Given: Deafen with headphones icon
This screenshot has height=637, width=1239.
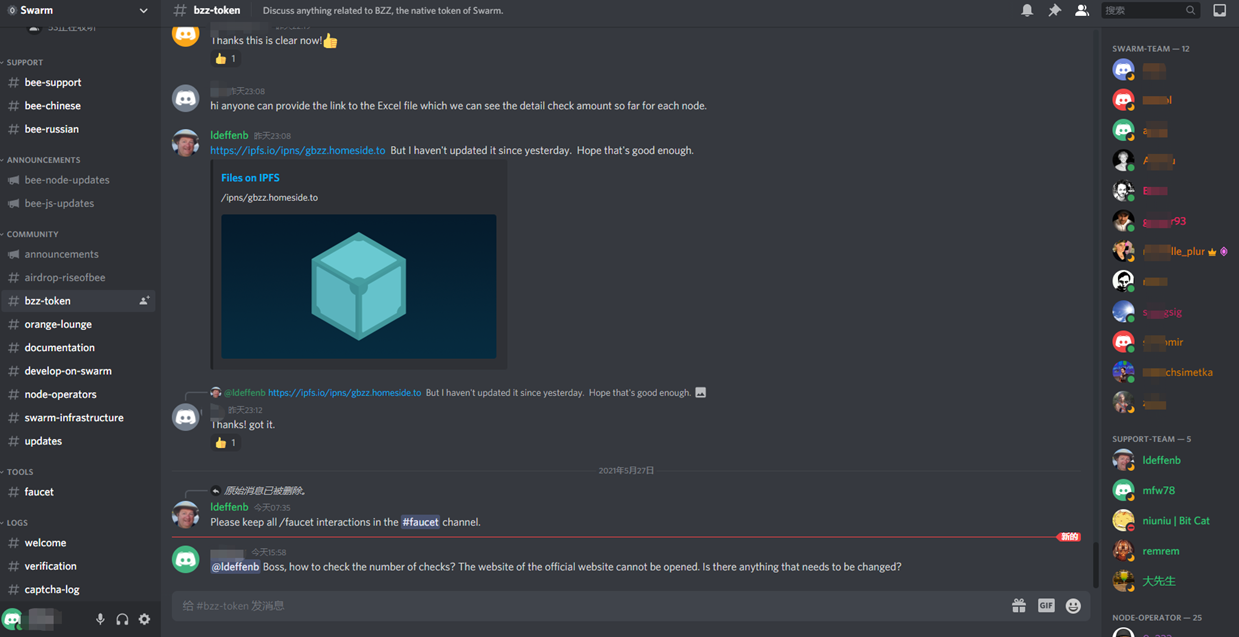Looking at the screenshot, I should [122, 619].
